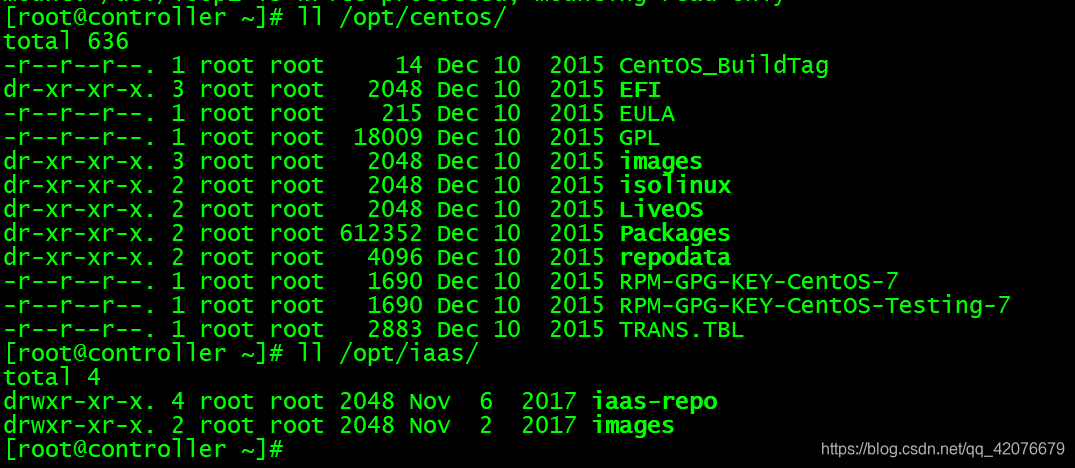The width and height of the screenshot is (1075, 468).
Task: Click the CentOS_BuildTag file name
Action: 723,66
